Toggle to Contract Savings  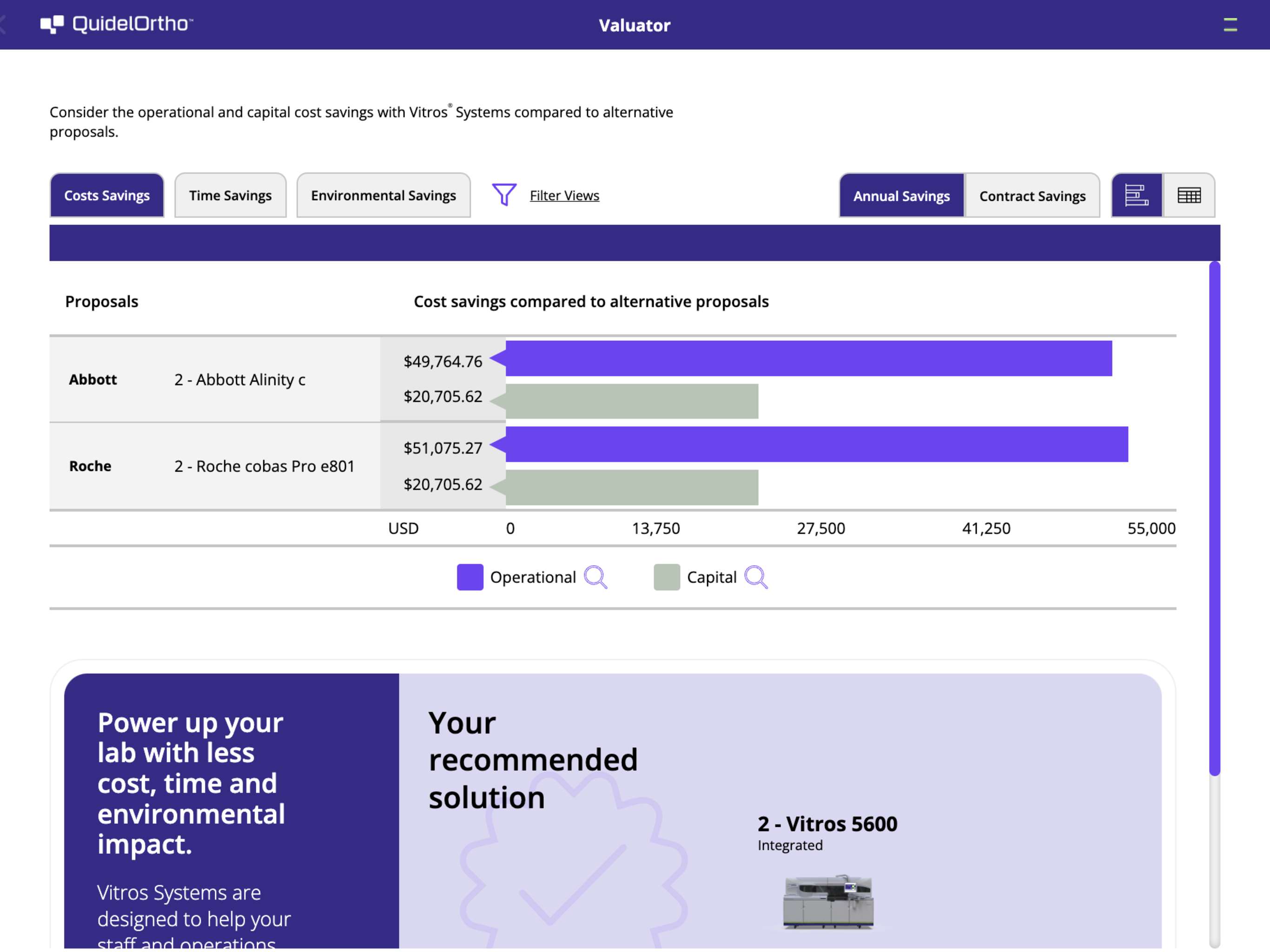(1032, 195)
